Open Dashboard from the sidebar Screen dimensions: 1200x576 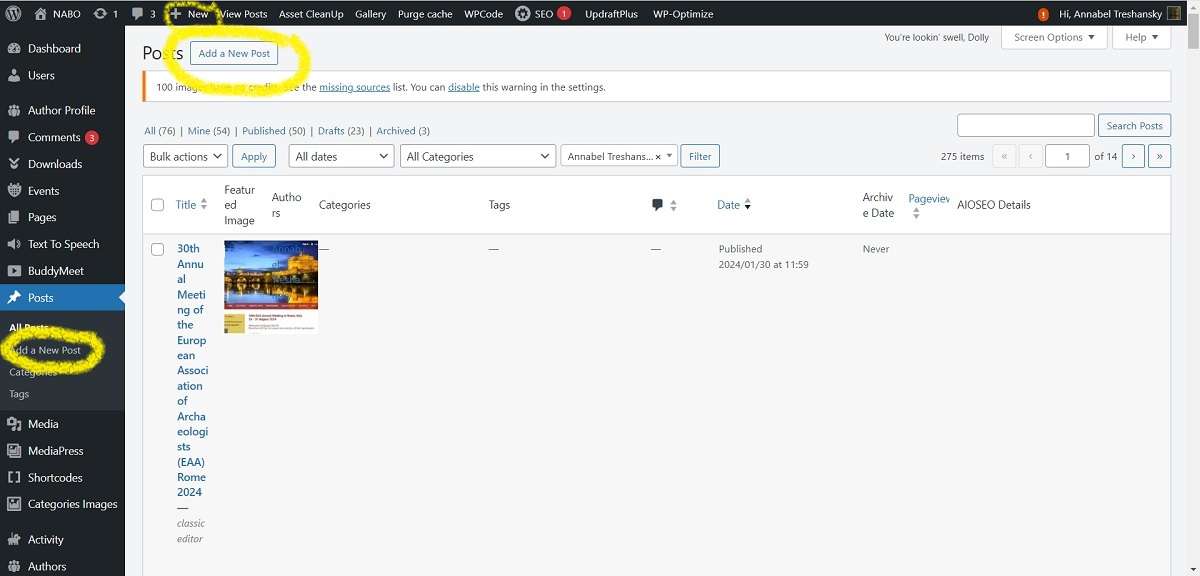(54, 48)
